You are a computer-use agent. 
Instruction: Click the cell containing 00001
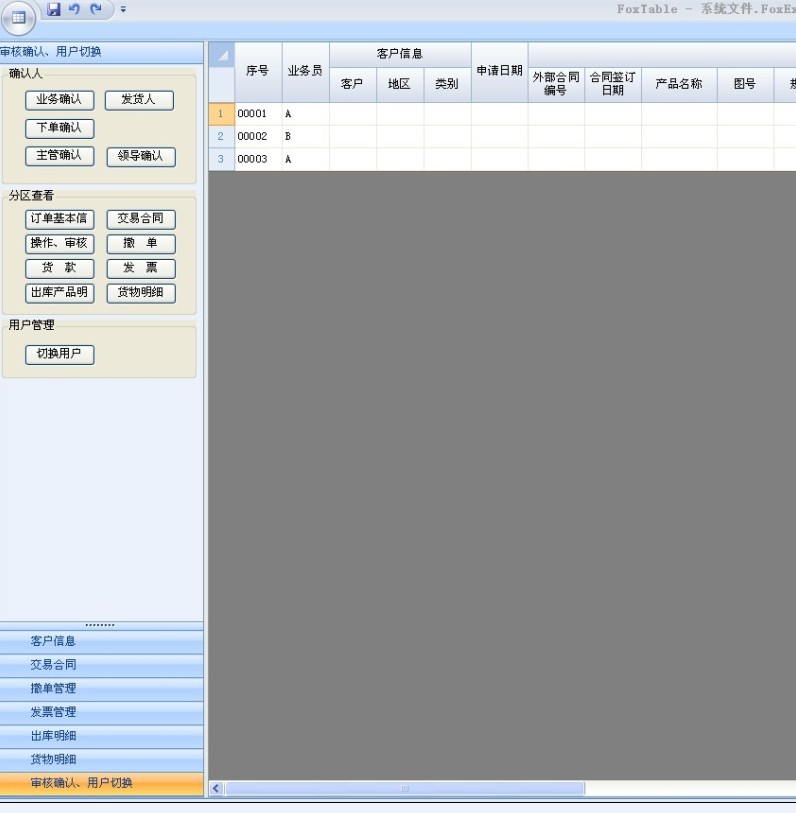[x=258, y=114]
